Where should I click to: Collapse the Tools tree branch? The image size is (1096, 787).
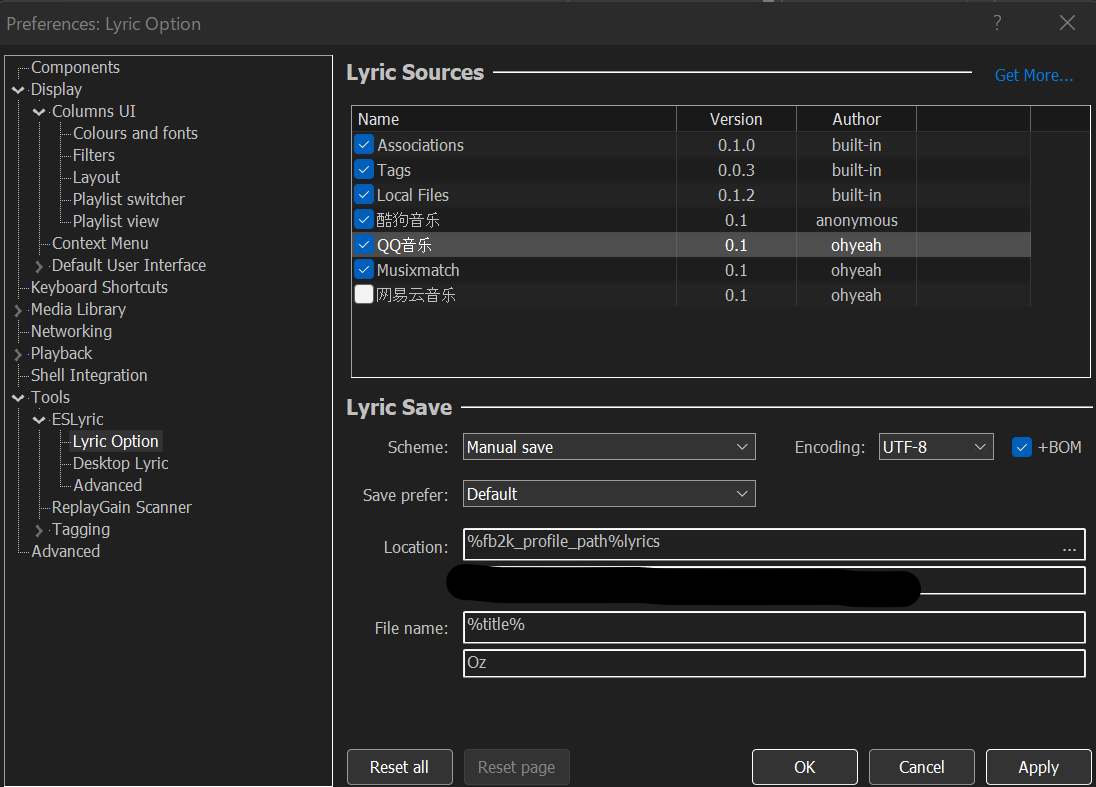point(18,397)
